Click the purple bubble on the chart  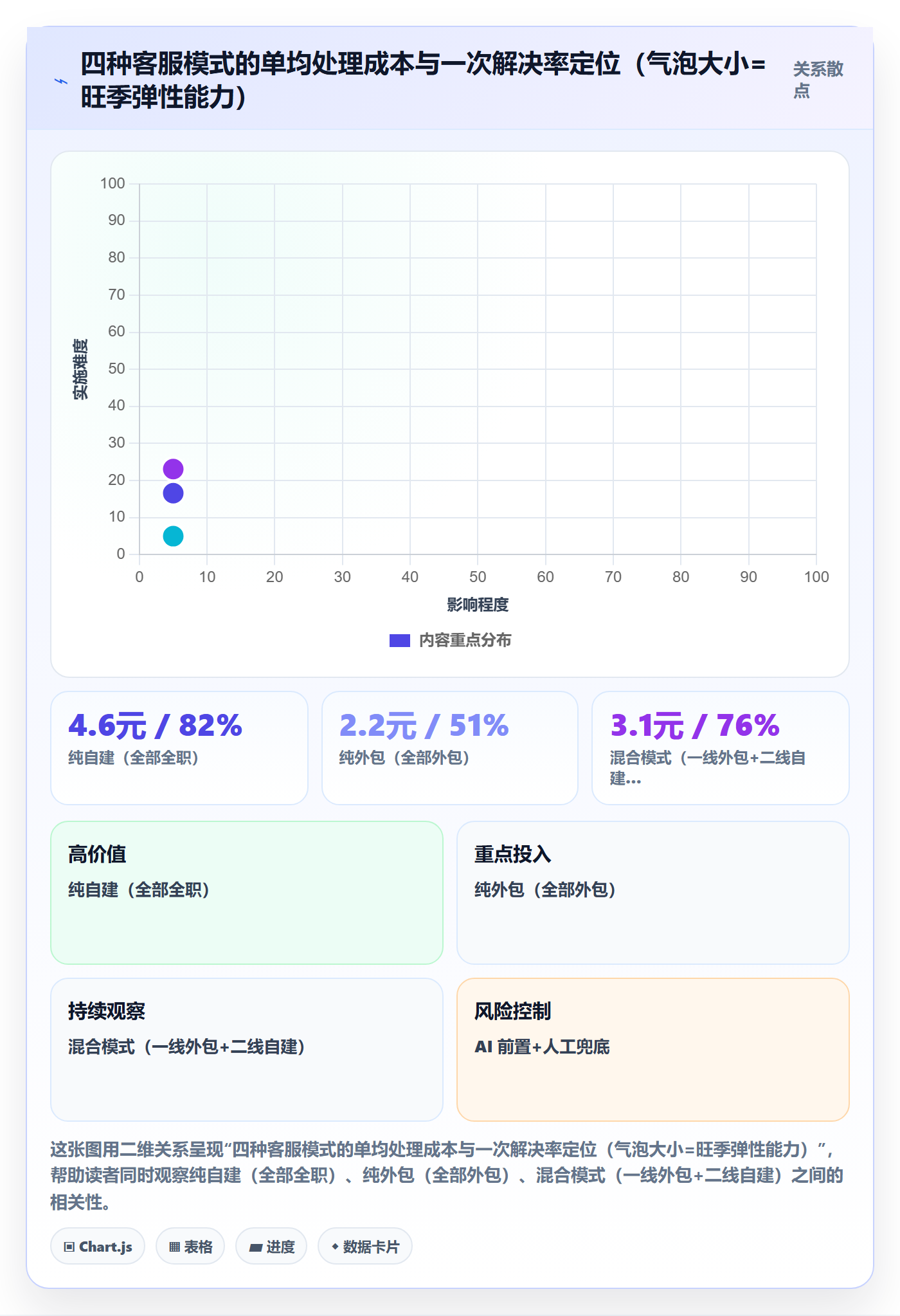173,469
